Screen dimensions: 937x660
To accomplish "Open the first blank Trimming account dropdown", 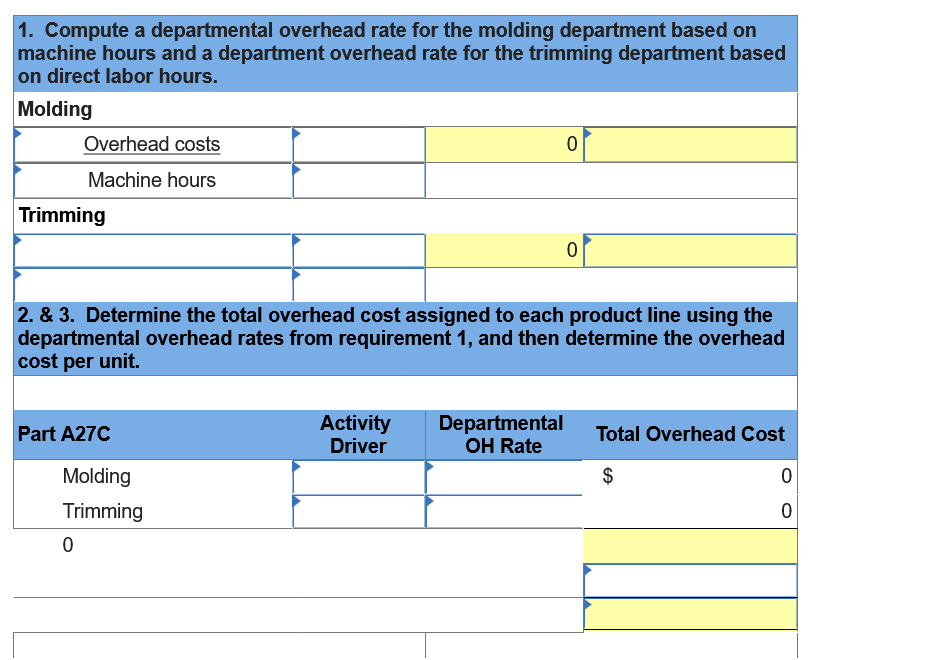I will click(15, 239).
